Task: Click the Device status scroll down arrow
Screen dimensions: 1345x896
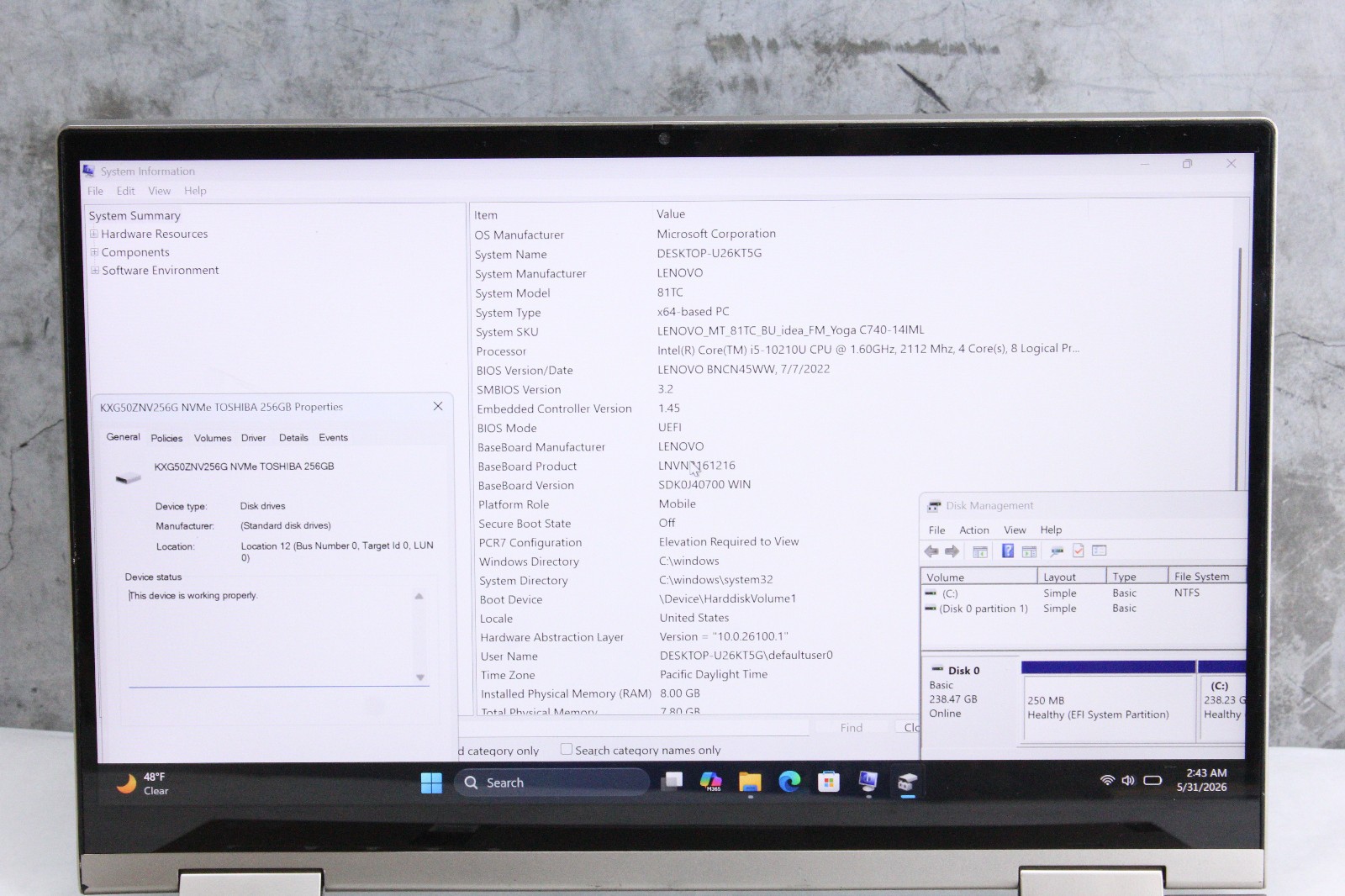Action: coord(420,677)
